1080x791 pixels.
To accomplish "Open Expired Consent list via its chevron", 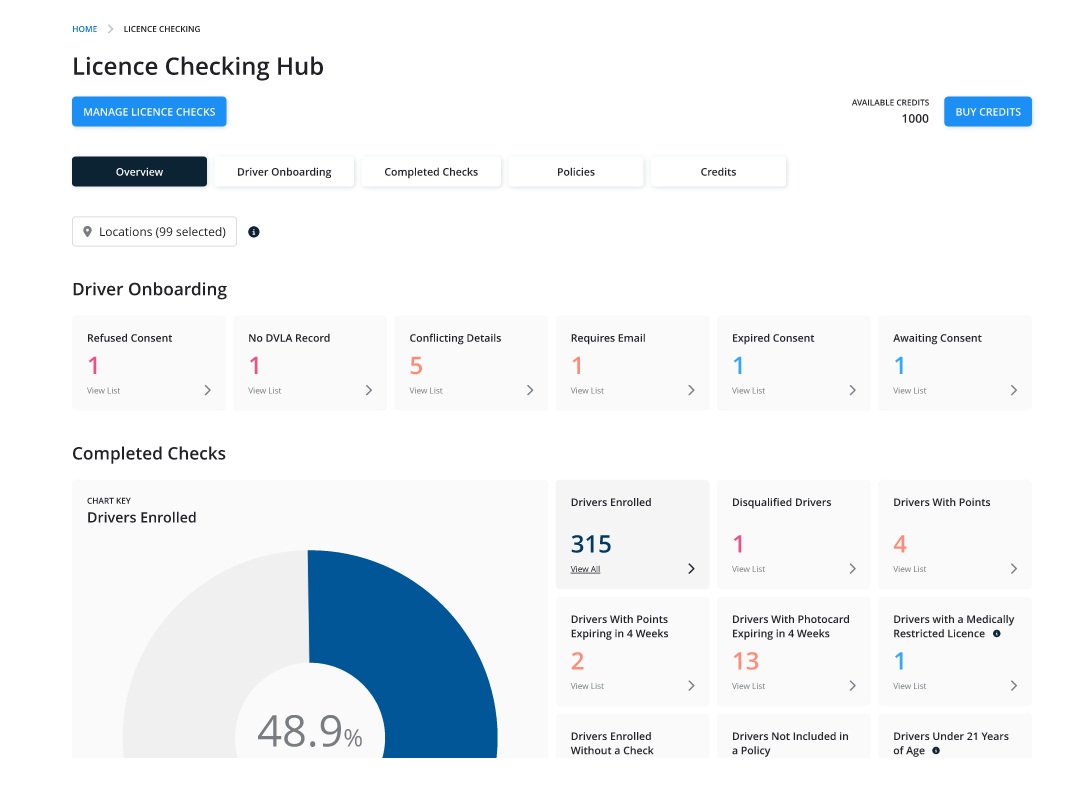I will tap(852, 391).
